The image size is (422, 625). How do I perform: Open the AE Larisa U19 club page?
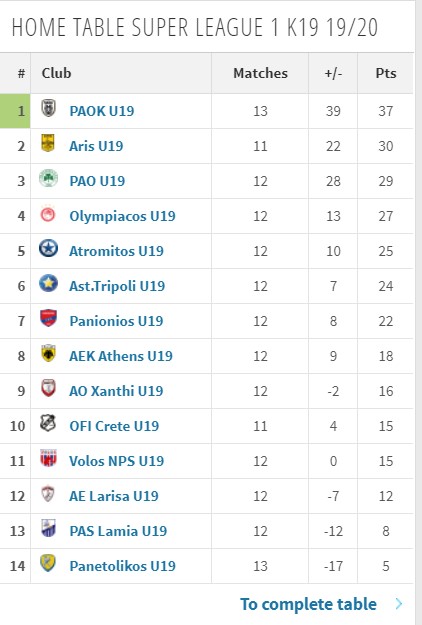[114, 496]
